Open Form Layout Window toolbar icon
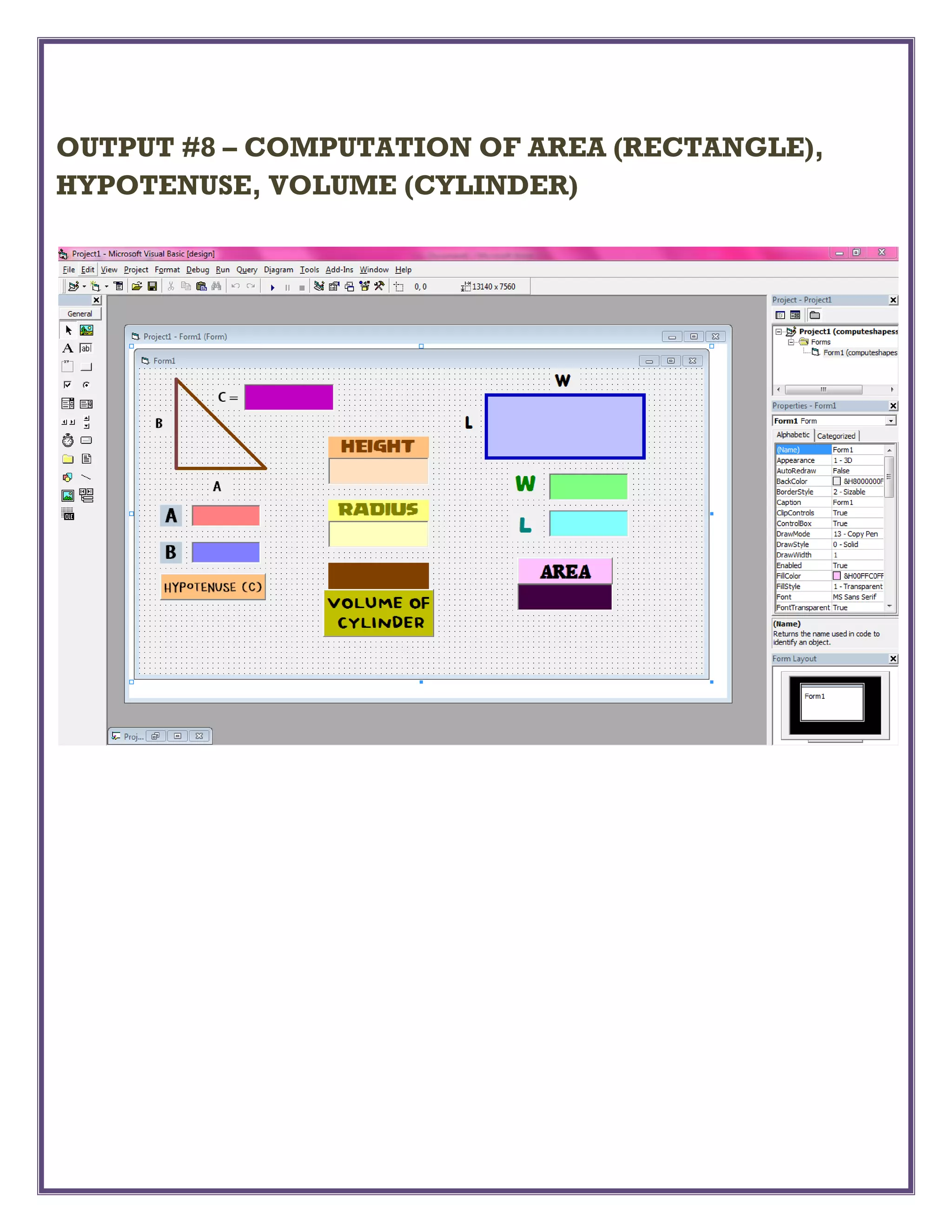The image size is (952, 1232). pos(350,286)
